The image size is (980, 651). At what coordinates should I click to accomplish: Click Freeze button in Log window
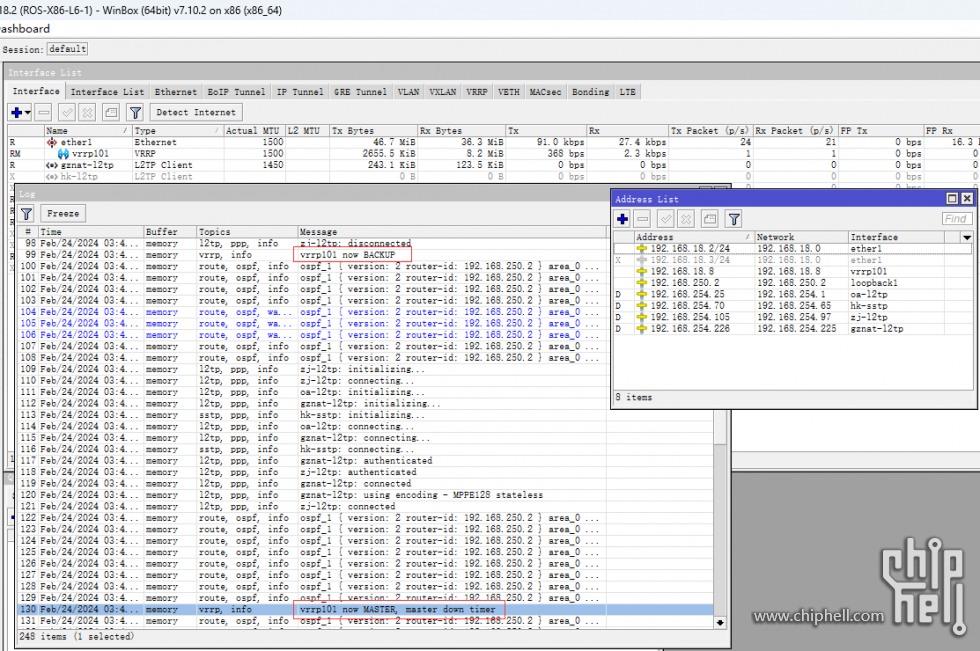click(63, 214)
